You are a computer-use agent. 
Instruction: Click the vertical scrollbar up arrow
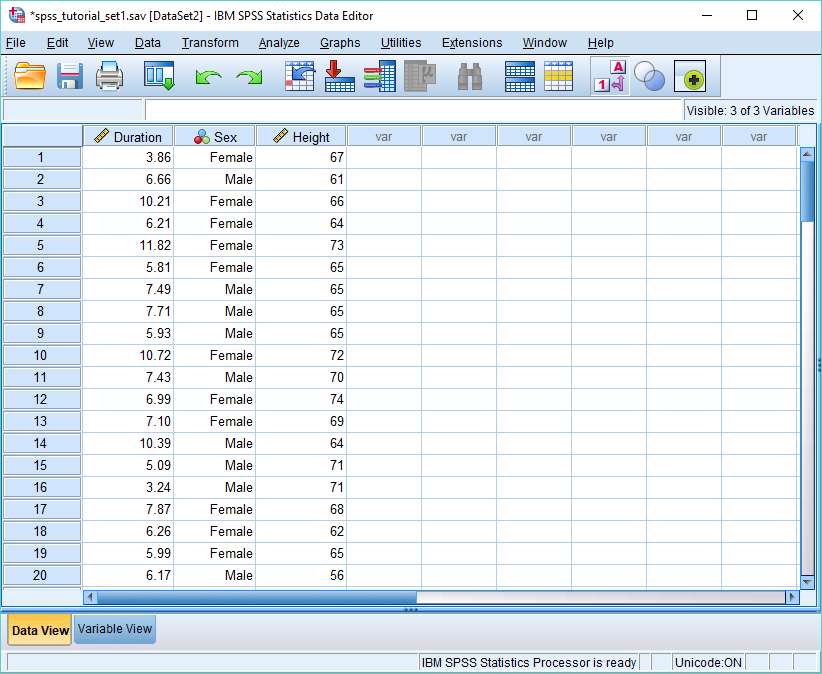[807, 154]
